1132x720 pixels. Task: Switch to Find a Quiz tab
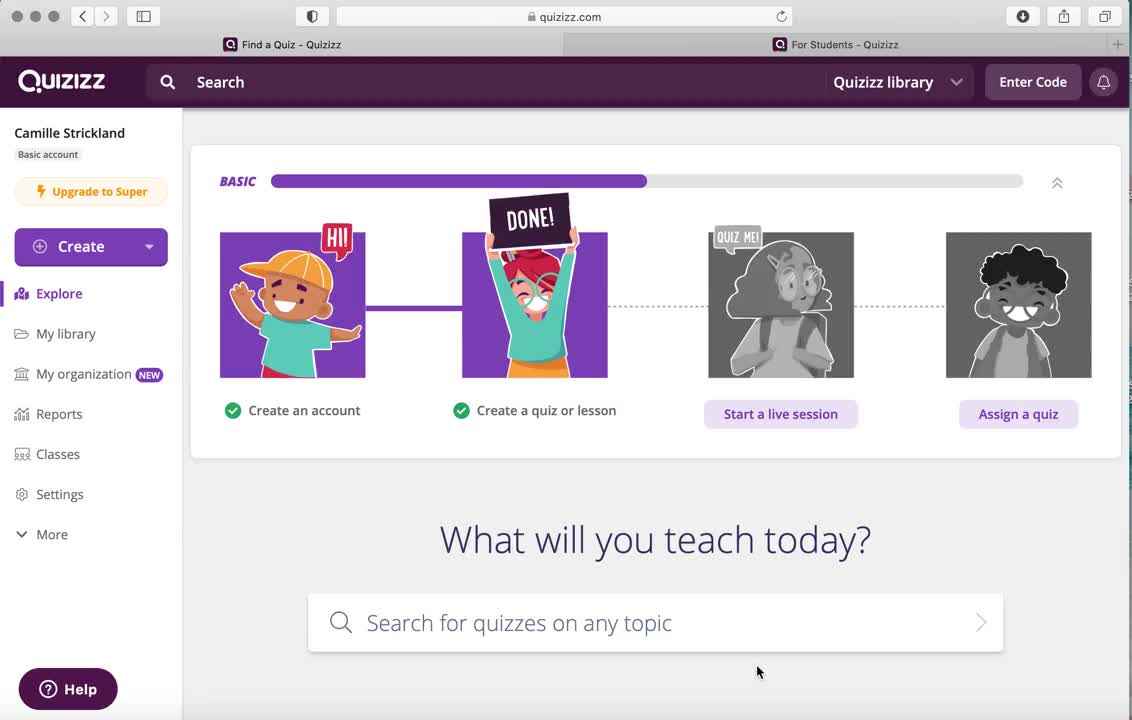pos(282,44)
